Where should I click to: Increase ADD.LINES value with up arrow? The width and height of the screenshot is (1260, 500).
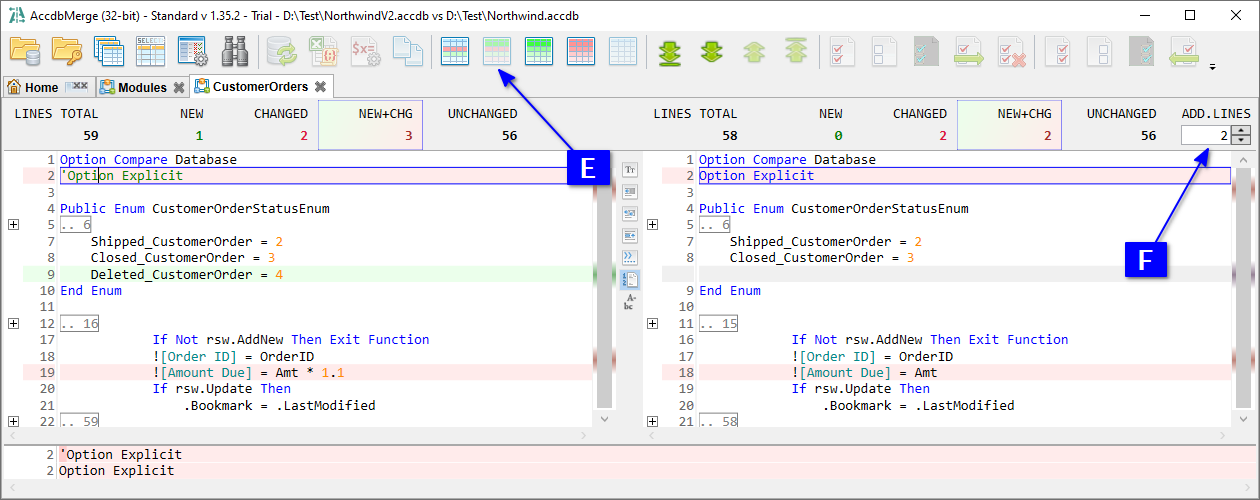tap(1241, 130)
